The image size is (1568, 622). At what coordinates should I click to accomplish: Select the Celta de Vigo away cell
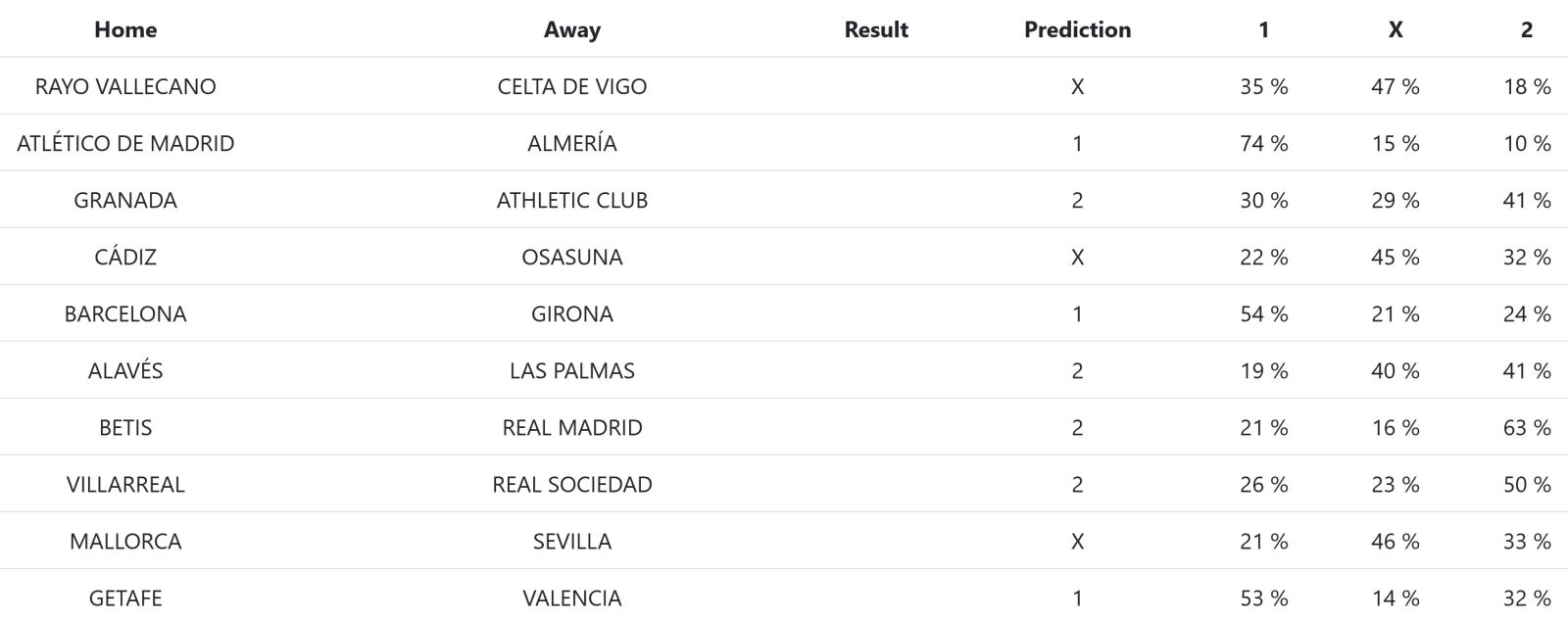571,86
